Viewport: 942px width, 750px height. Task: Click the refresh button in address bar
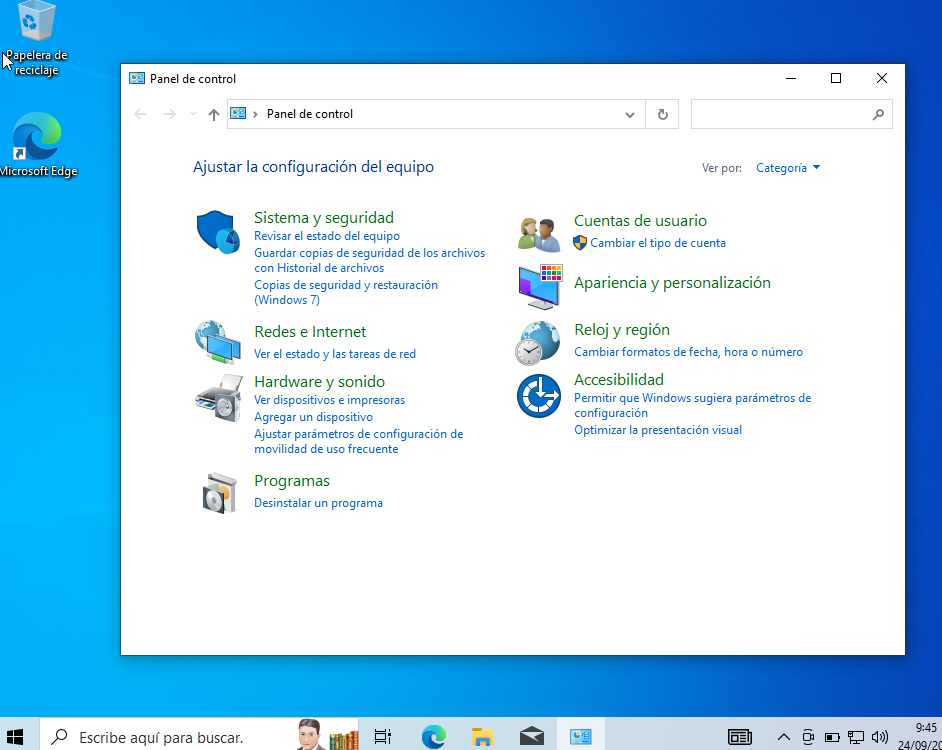coord(662,114)
